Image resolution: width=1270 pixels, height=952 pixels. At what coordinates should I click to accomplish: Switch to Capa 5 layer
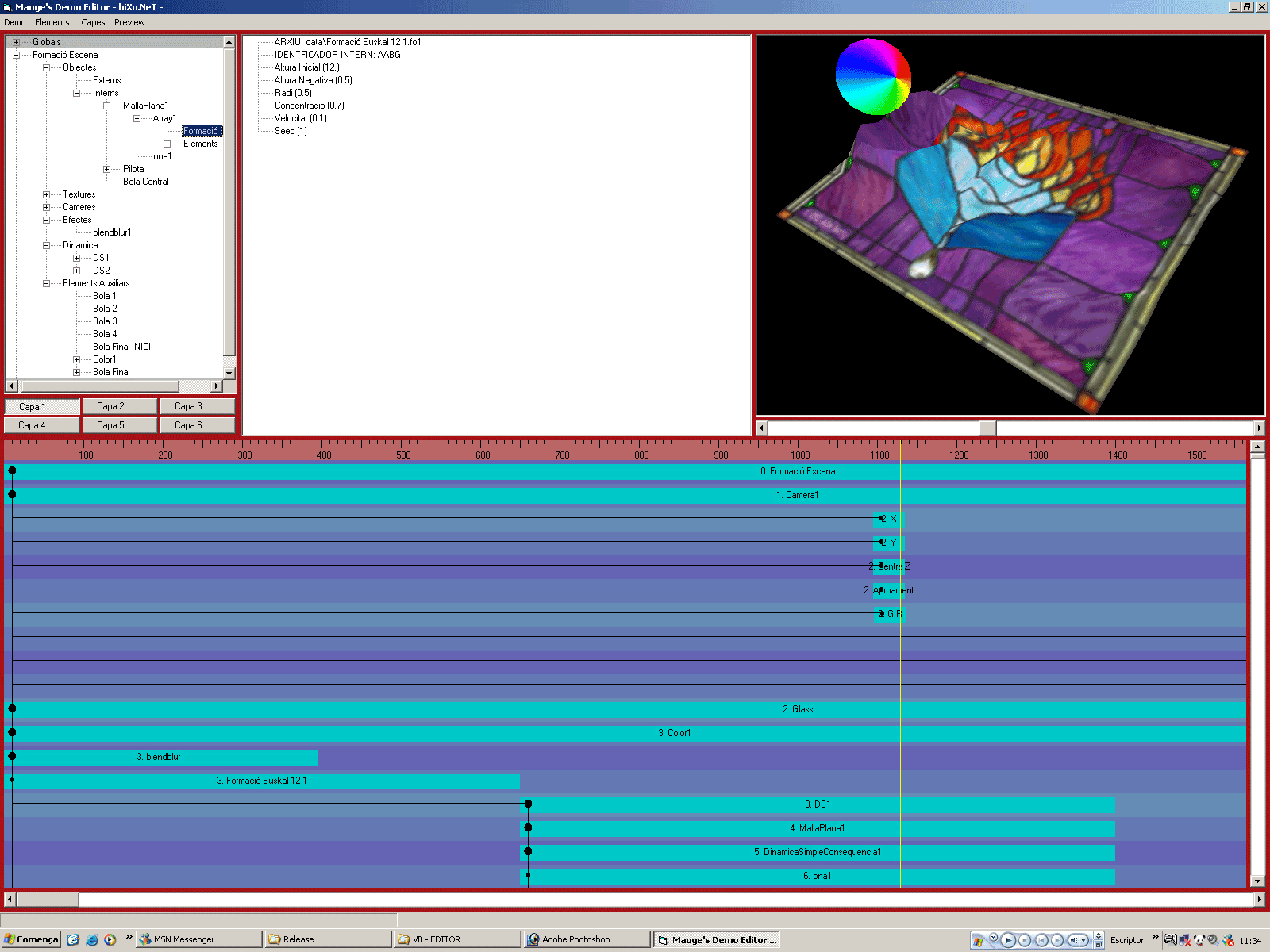point(119,425)
